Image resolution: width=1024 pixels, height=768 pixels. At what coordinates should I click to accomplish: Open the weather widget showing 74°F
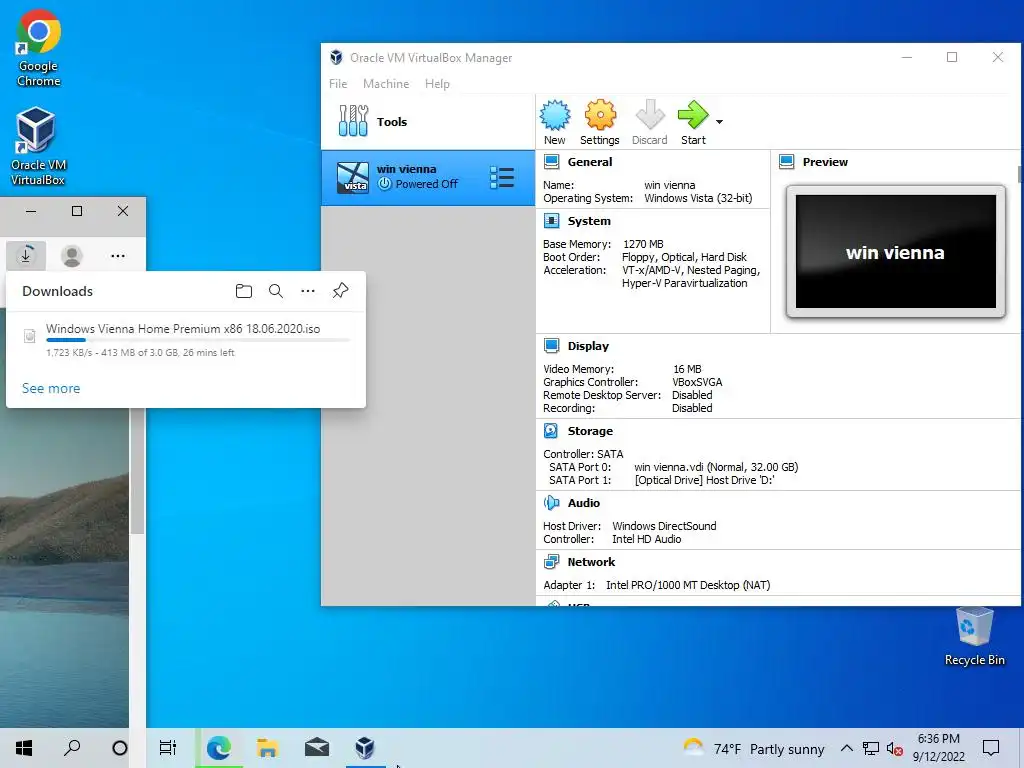[x=753, y=748]
